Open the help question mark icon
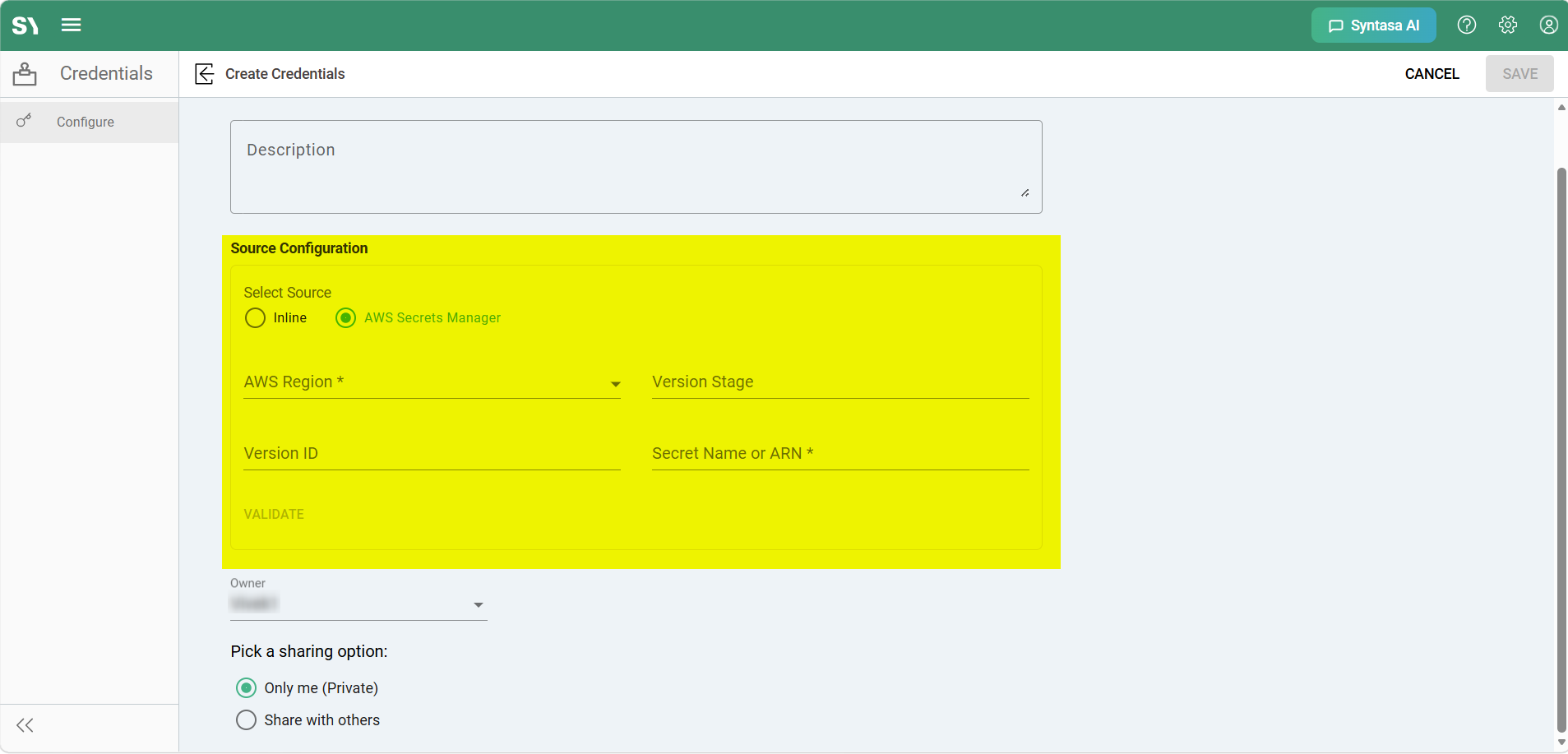 (1467, 25)
